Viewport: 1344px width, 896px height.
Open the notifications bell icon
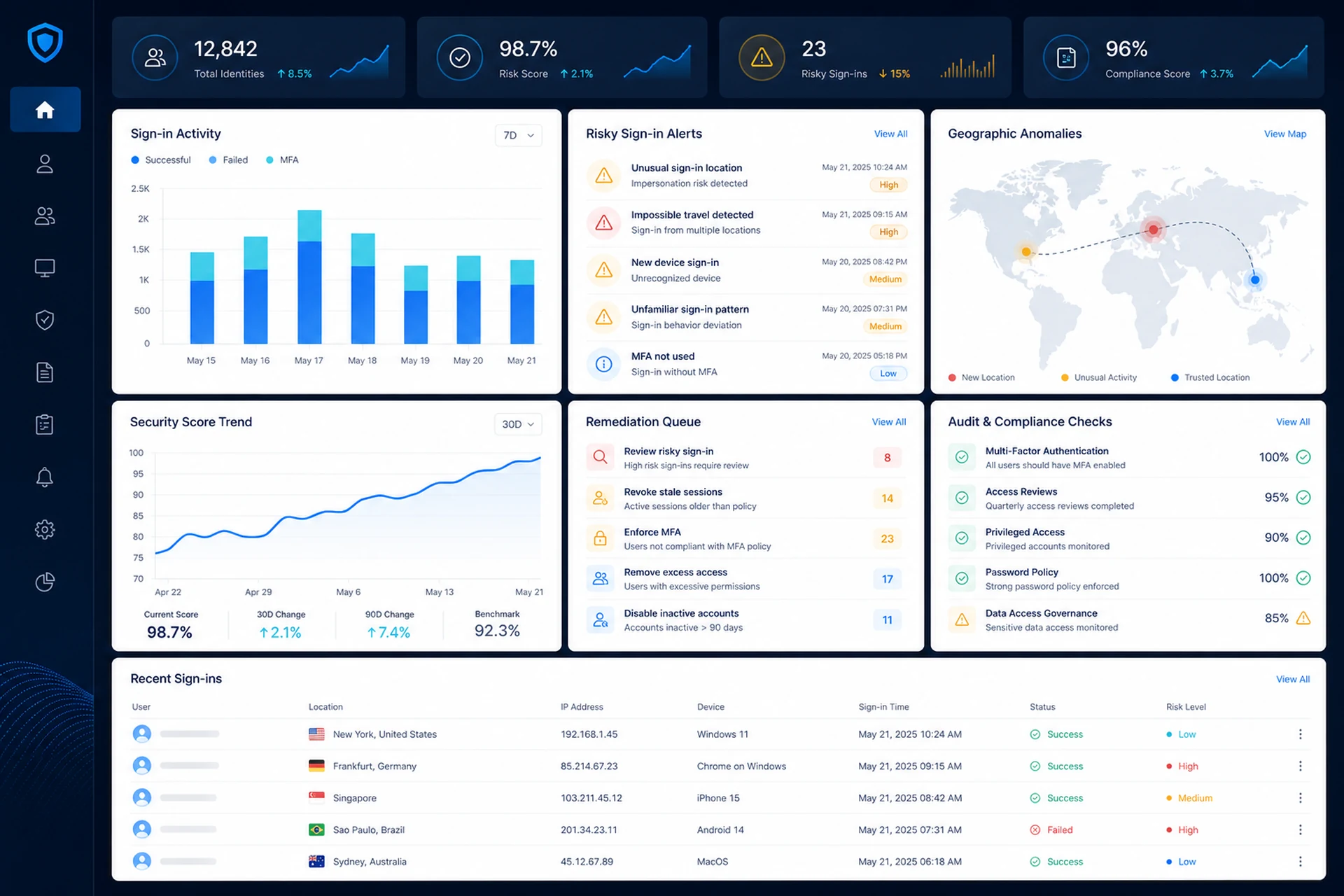tap(45, 477)
